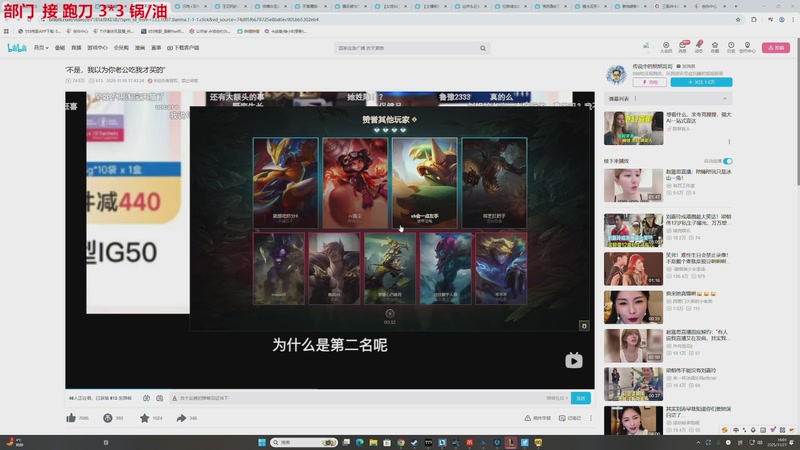Open File Explorer from the taskbar

(x=373, y=442)
